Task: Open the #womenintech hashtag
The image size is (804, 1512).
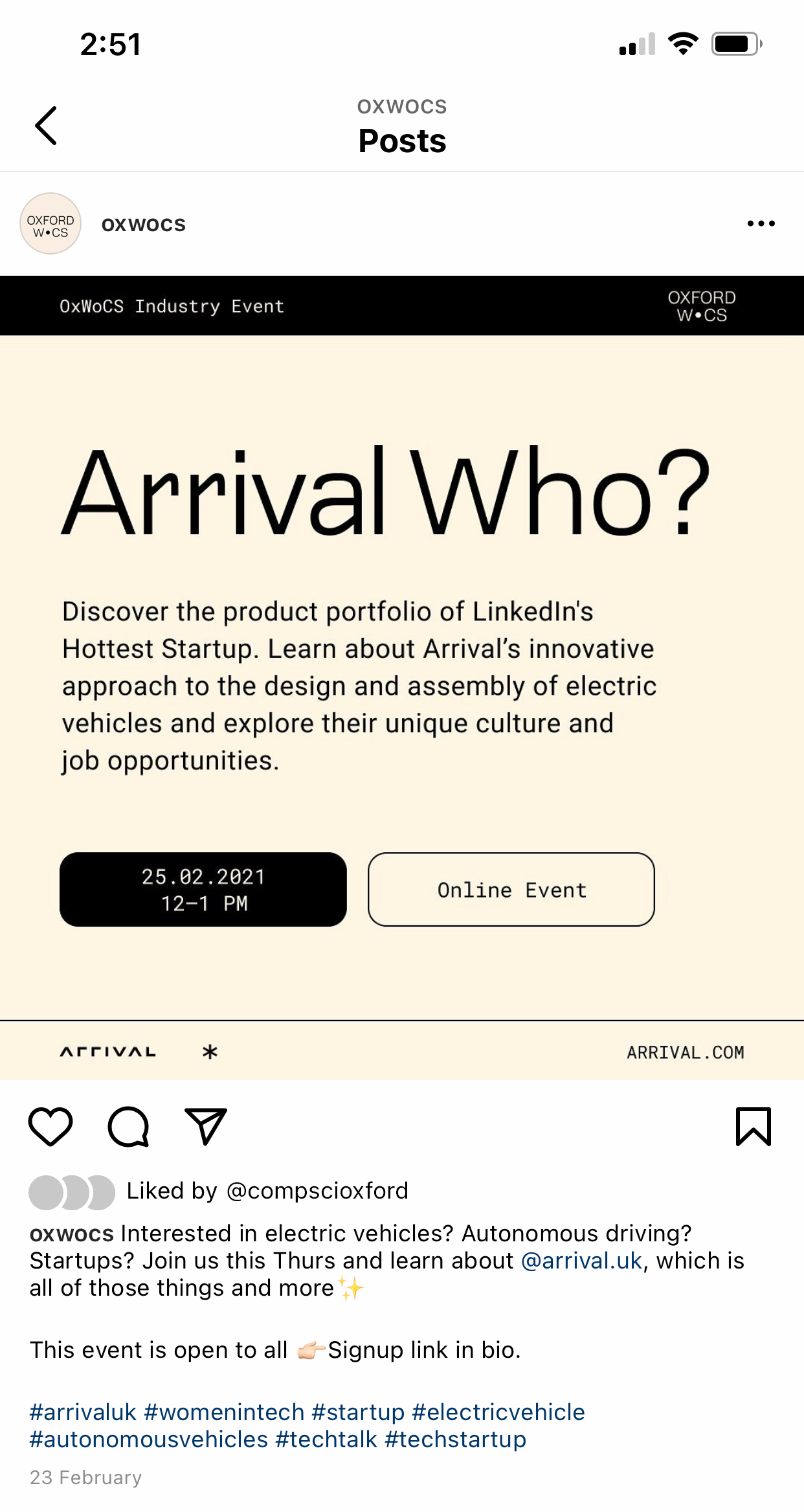Action: (224, 1412)
